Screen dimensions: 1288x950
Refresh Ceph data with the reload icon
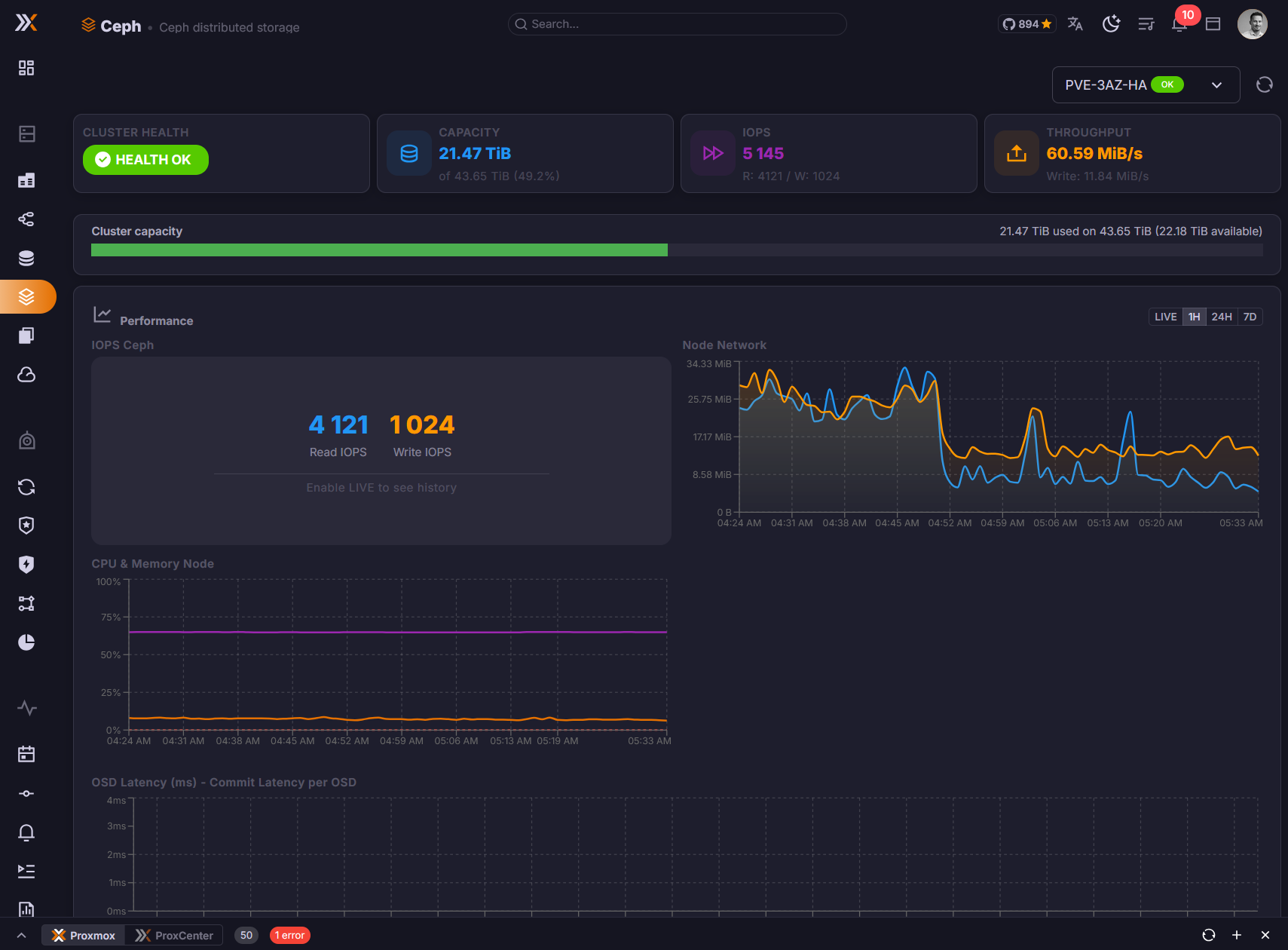[1265, 84]
